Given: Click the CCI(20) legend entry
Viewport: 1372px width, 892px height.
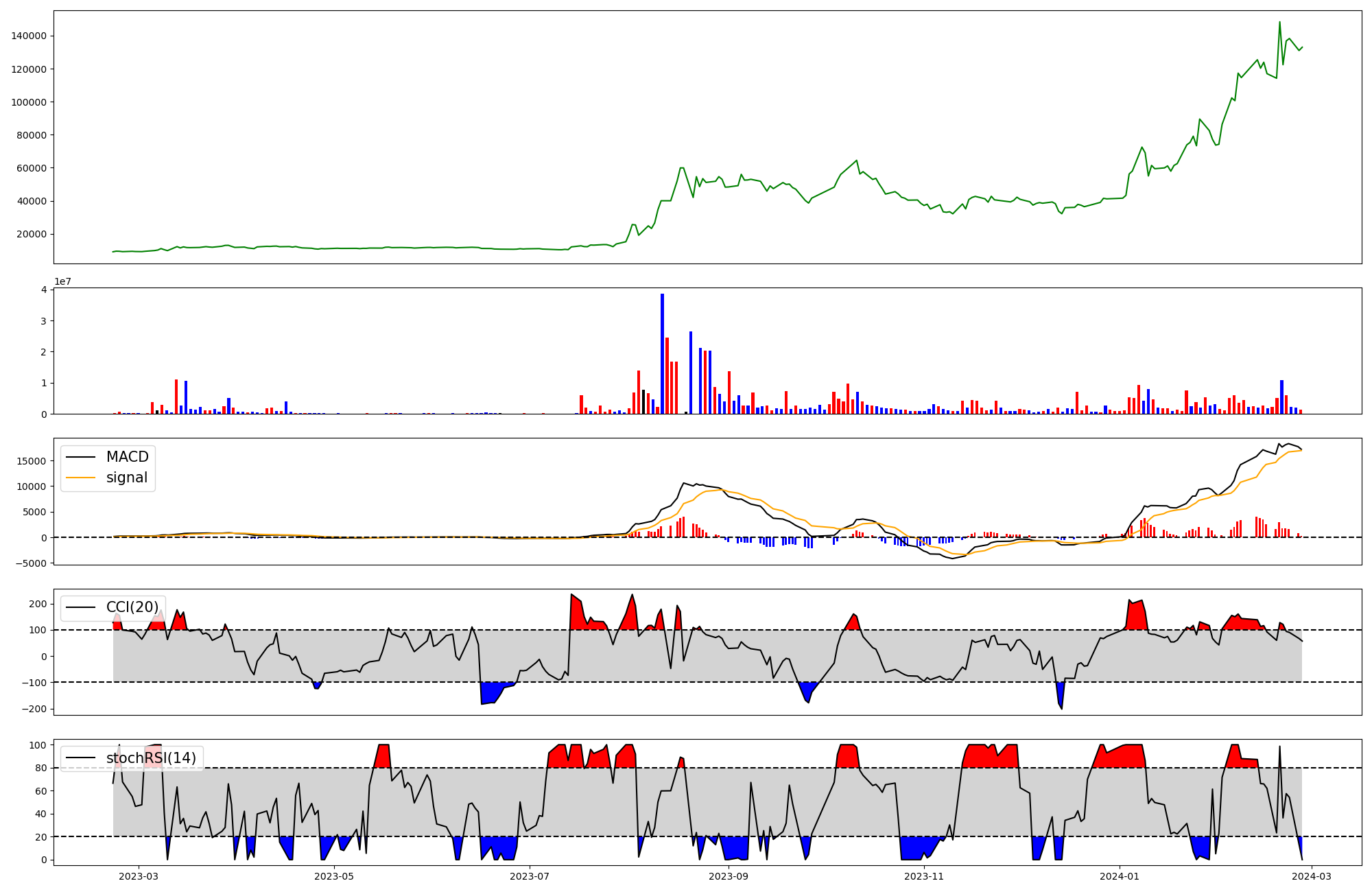Looking at the screenshot, I should point(132,607).
